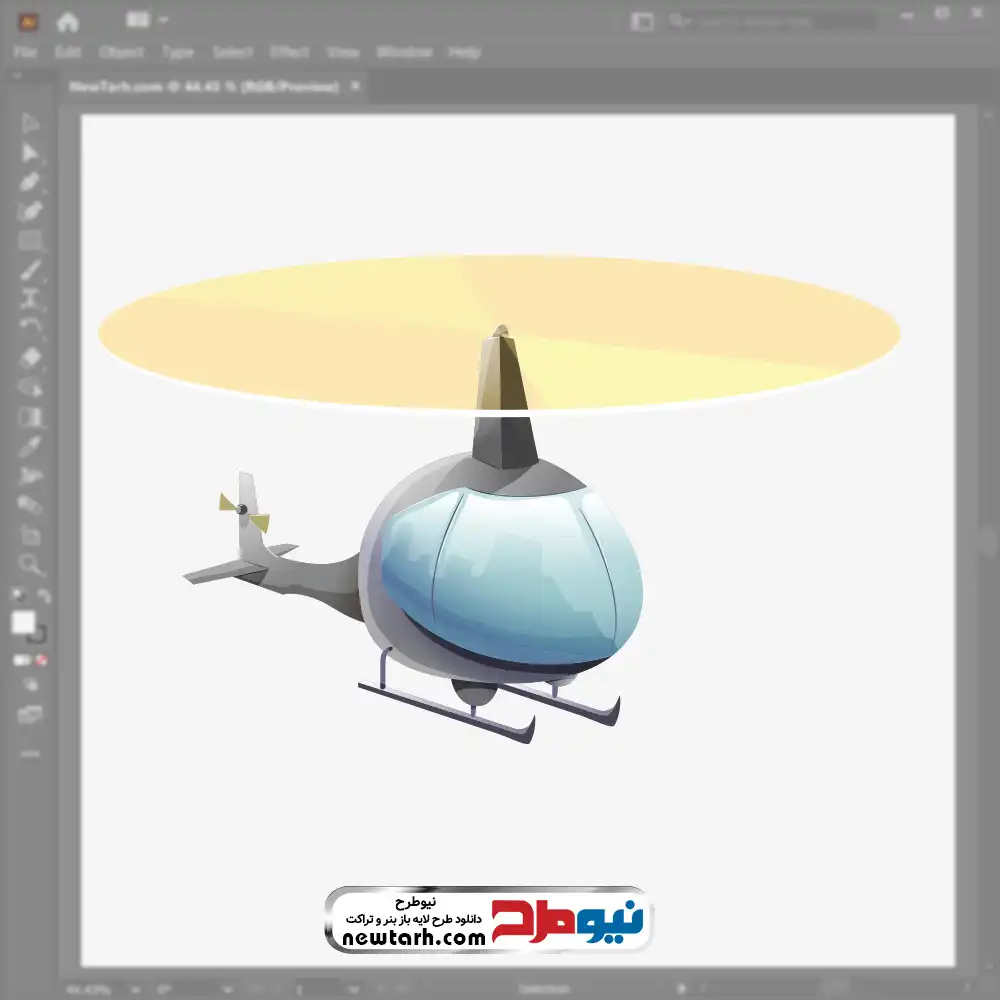
Task: Open the artboard navigation dropdown
Action: point(354,990)
